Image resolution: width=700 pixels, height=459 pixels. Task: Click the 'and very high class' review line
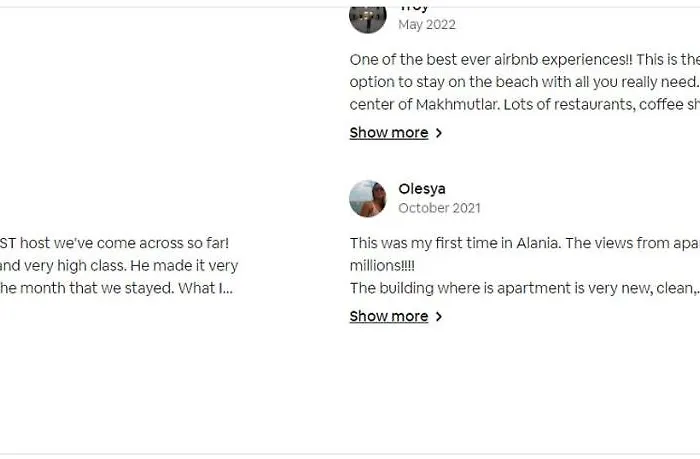[x=118, y=266]
